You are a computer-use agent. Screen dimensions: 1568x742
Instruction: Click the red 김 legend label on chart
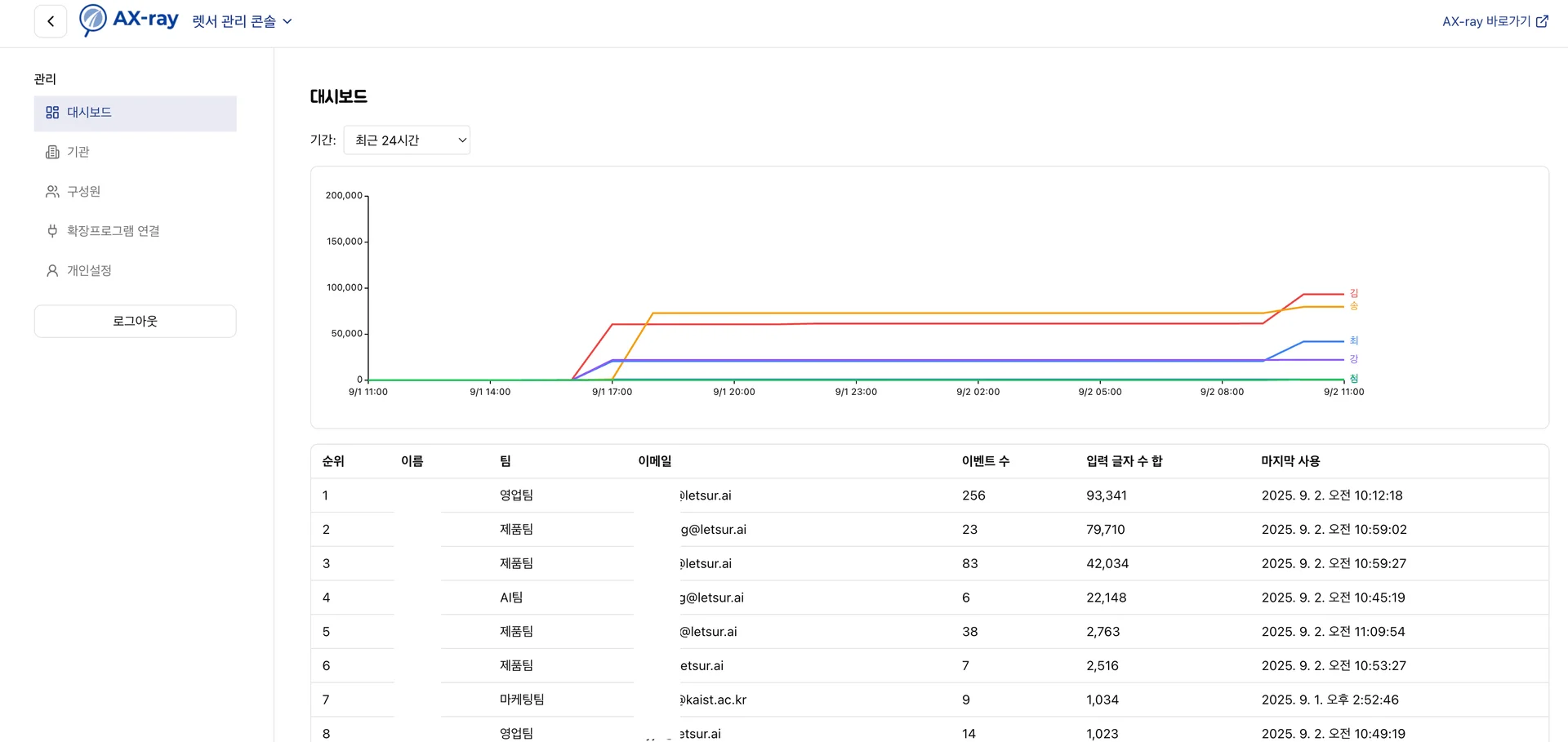point(1353,293)
